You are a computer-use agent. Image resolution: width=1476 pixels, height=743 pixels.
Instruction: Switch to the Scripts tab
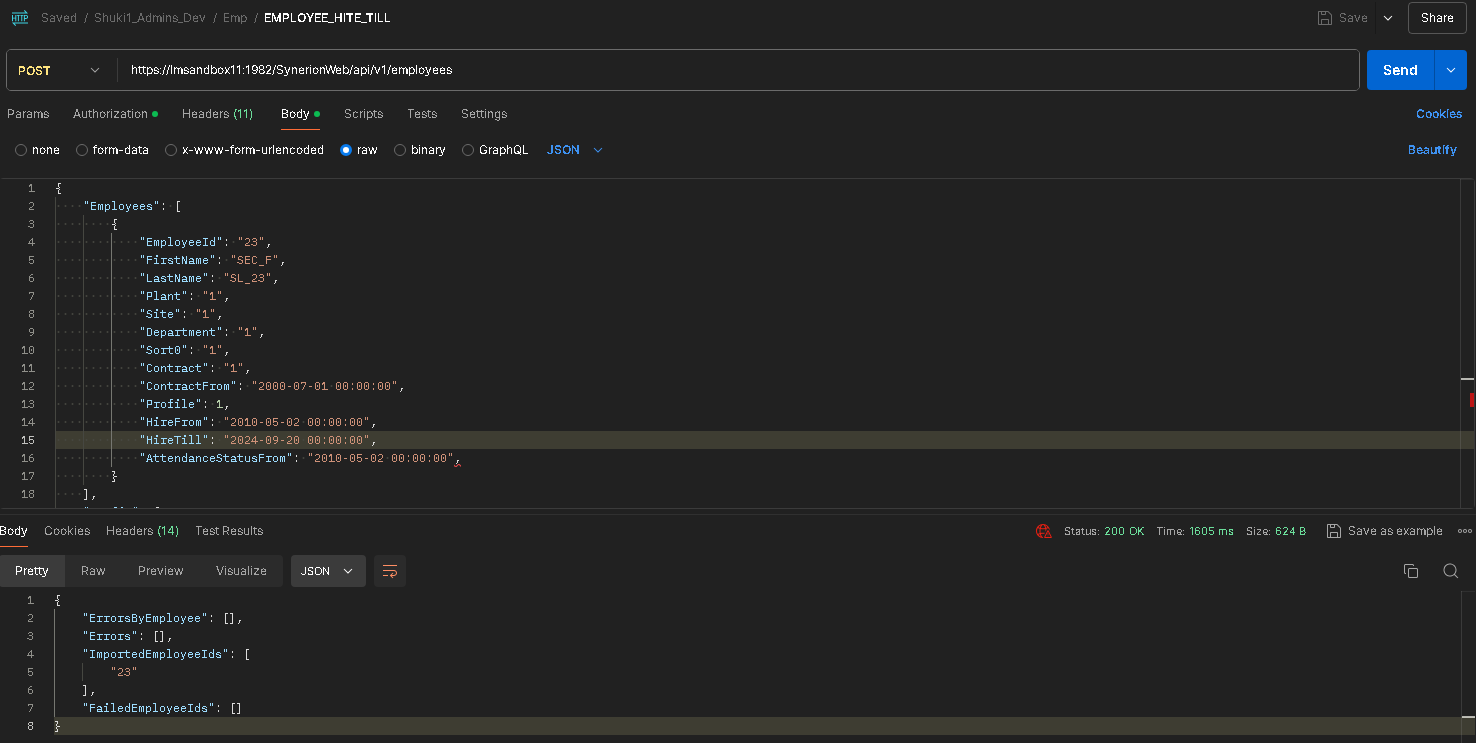pyautogui.click(x=363, y=114)
